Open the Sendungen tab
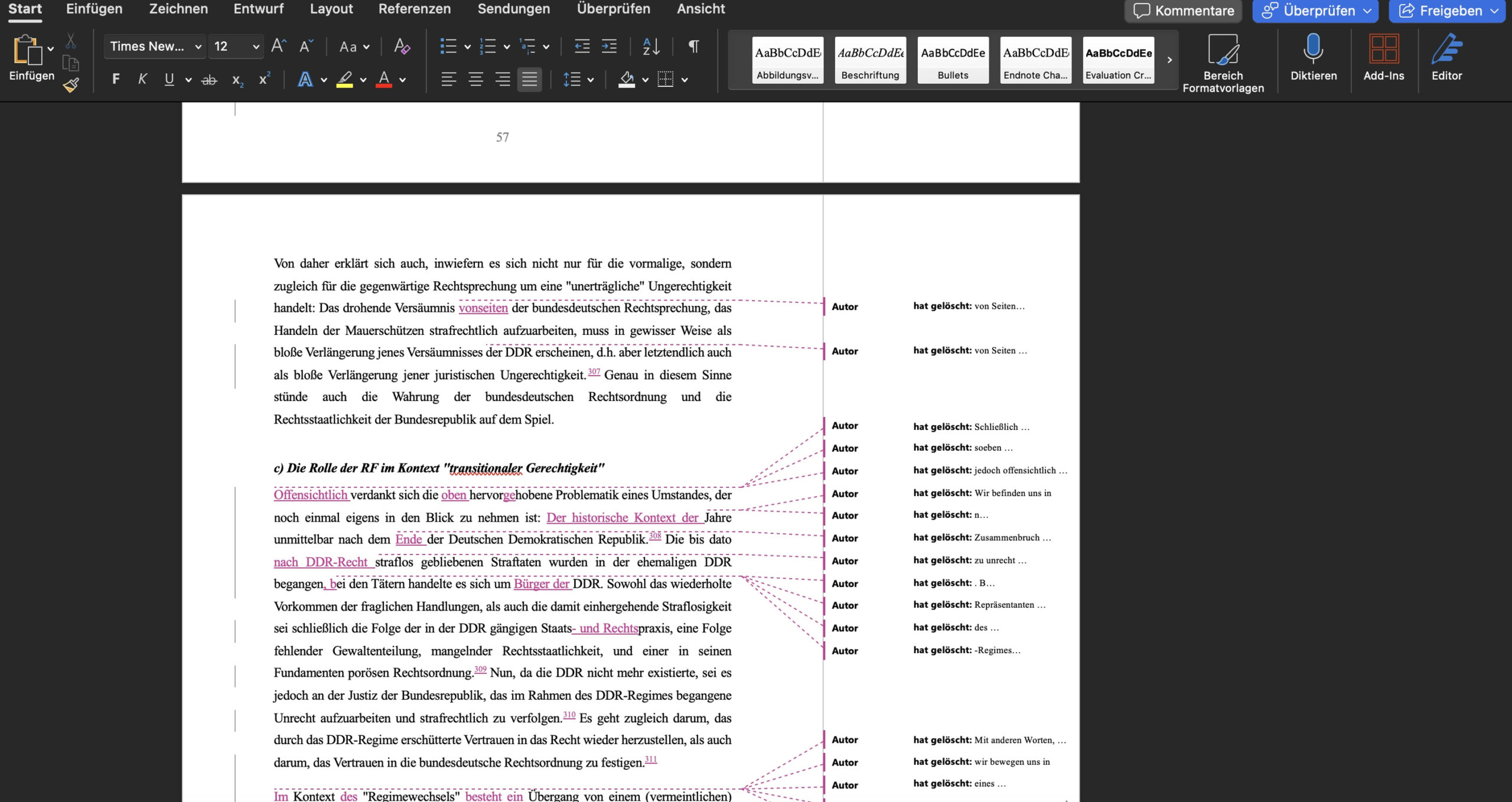The width and height of the screenshot is (1512, 802). [x=514, y=9]
